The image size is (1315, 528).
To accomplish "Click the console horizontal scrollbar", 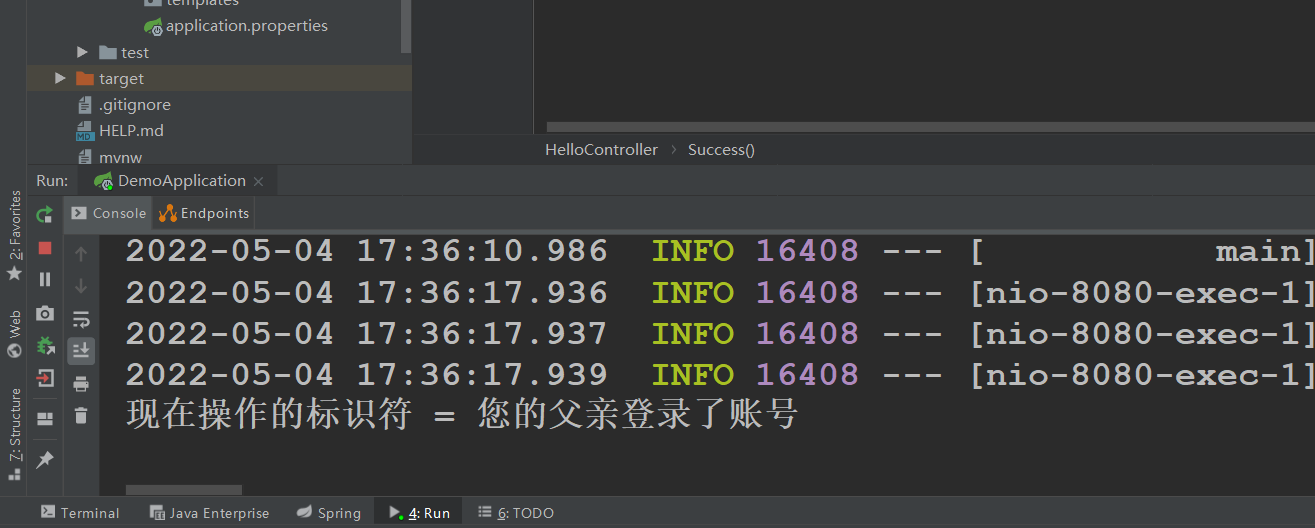I will coord(184,490).
